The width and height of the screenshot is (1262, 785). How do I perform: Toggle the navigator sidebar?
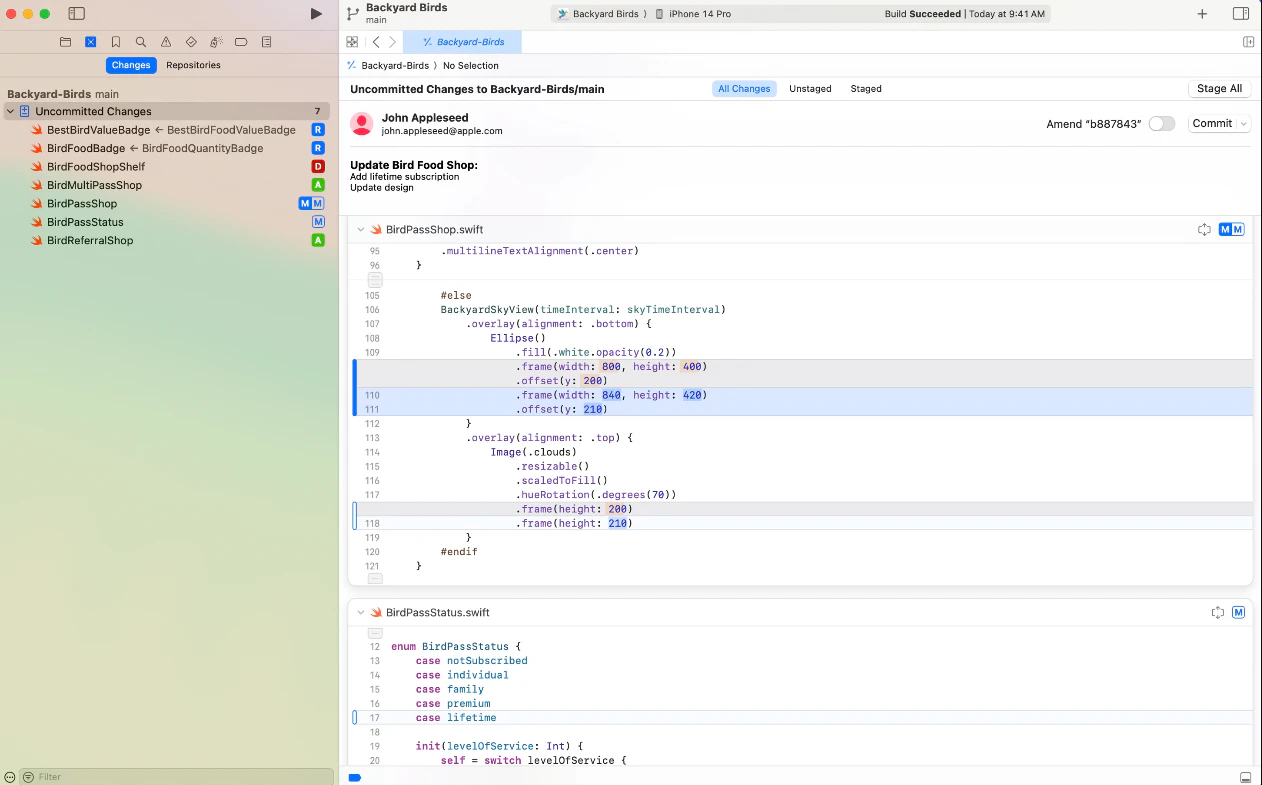pos(77,14)
